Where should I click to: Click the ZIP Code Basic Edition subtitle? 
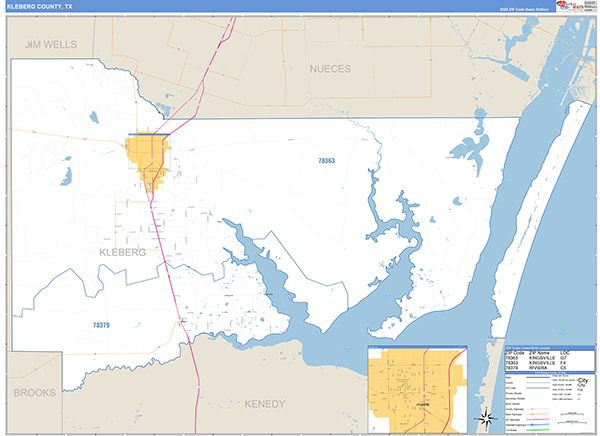click(x=524, y=9)
